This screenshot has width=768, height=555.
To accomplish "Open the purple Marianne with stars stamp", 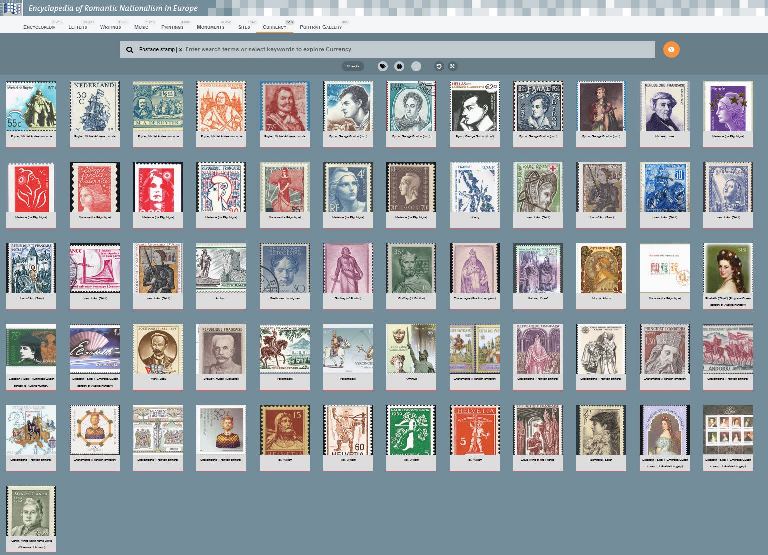I will coord(728,107).
